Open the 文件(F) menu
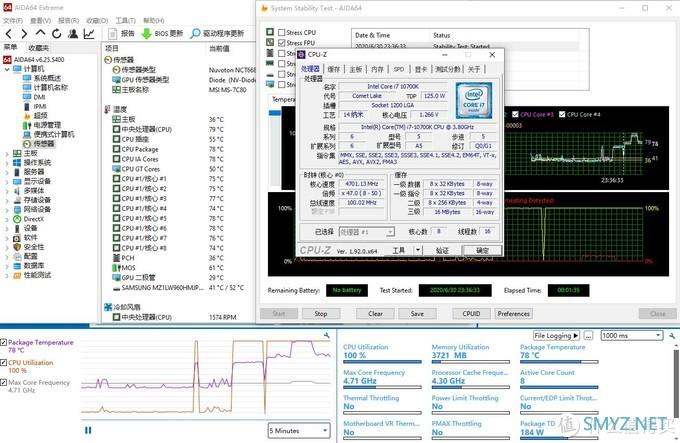The height and width of the screenshot is (443, 680). point(13,20)
